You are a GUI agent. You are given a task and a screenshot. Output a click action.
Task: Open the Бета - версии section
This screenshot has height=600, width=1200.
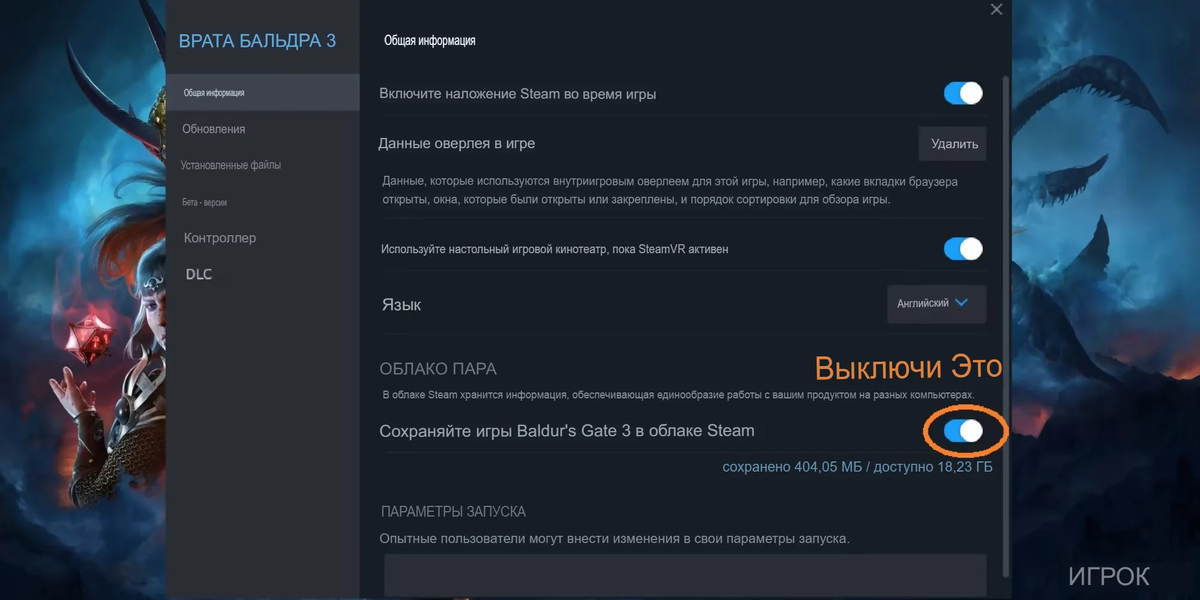click(205, 202)
